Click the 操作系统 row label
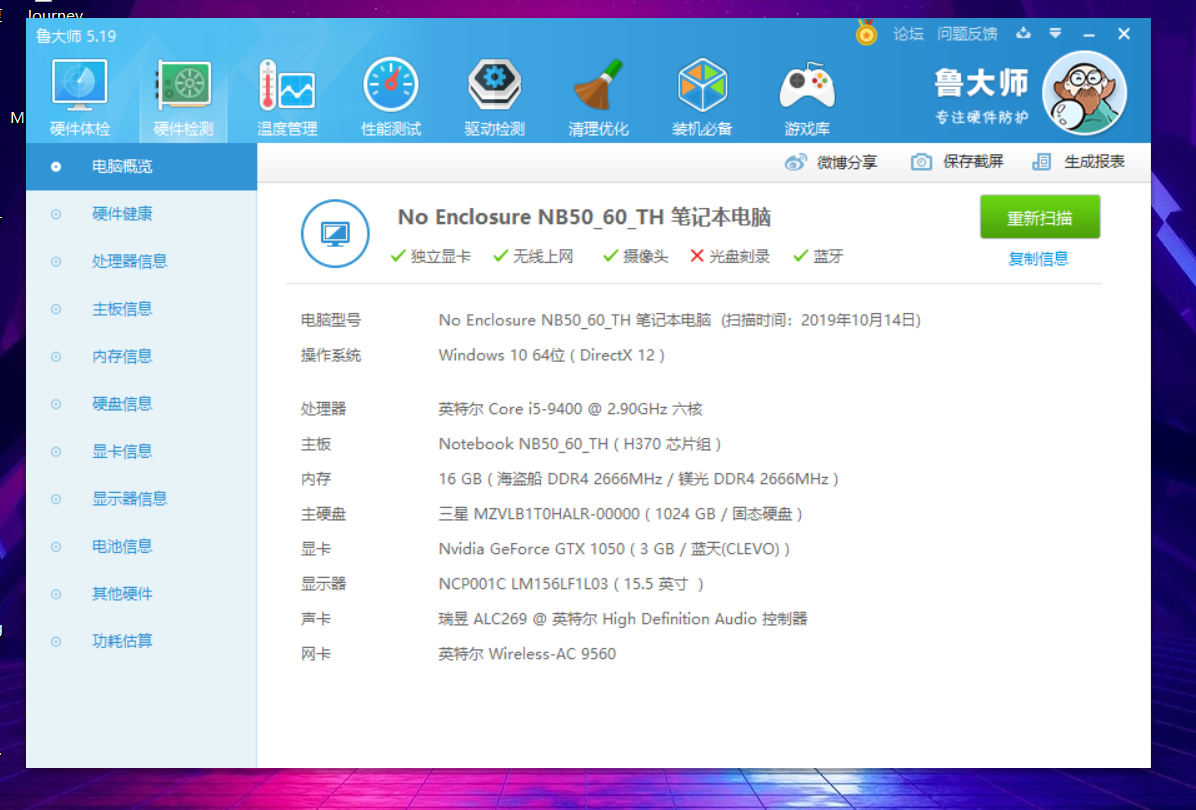Image resolution: width=1196 pixels, height=810 pixels. [x=330, y=355]
